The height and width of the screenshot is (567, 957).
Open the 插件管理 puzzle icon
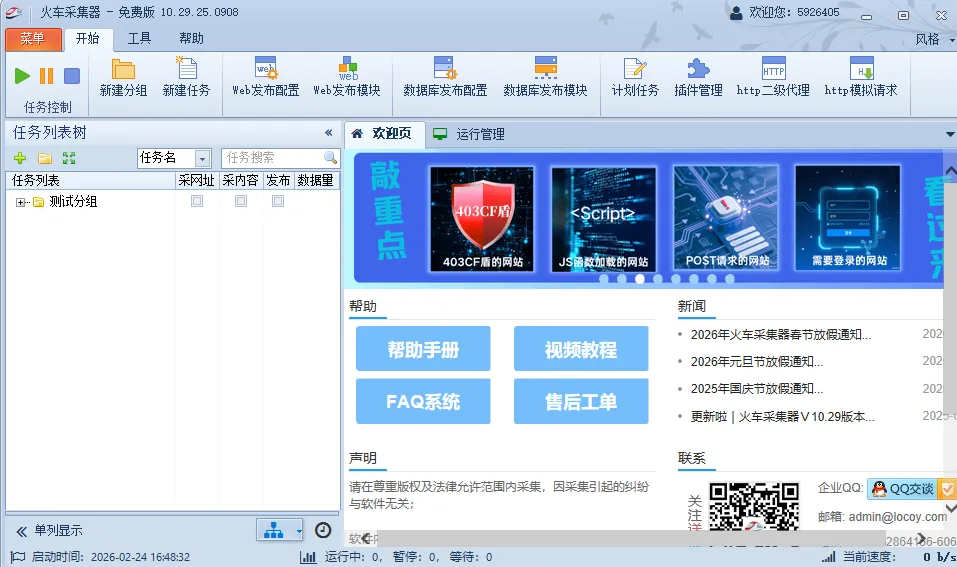click(698, 78)
